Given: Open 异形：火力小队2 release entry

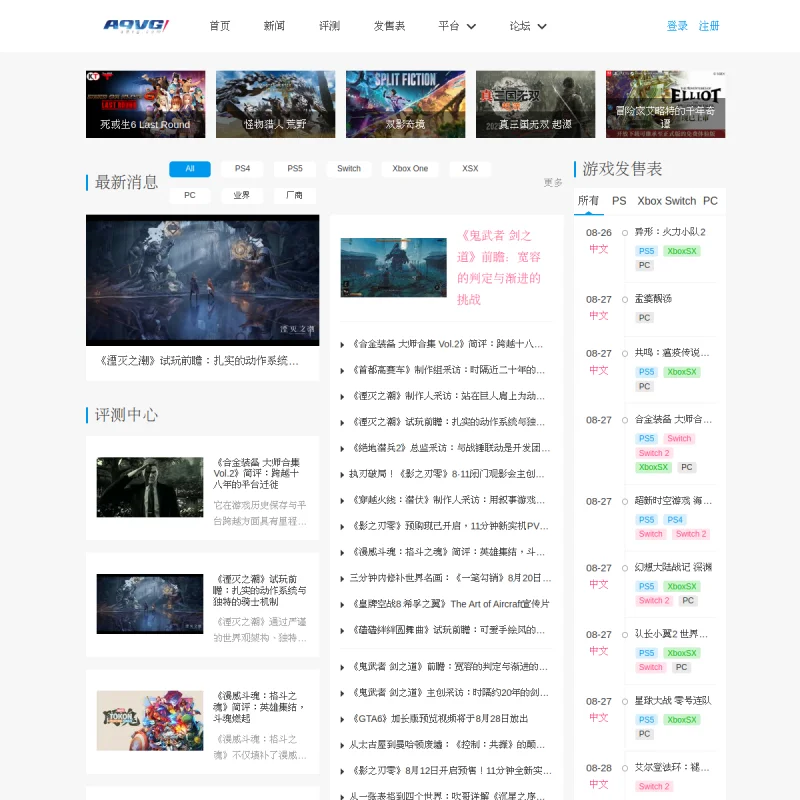Looking at the screenshot, I should click(670, 232).
